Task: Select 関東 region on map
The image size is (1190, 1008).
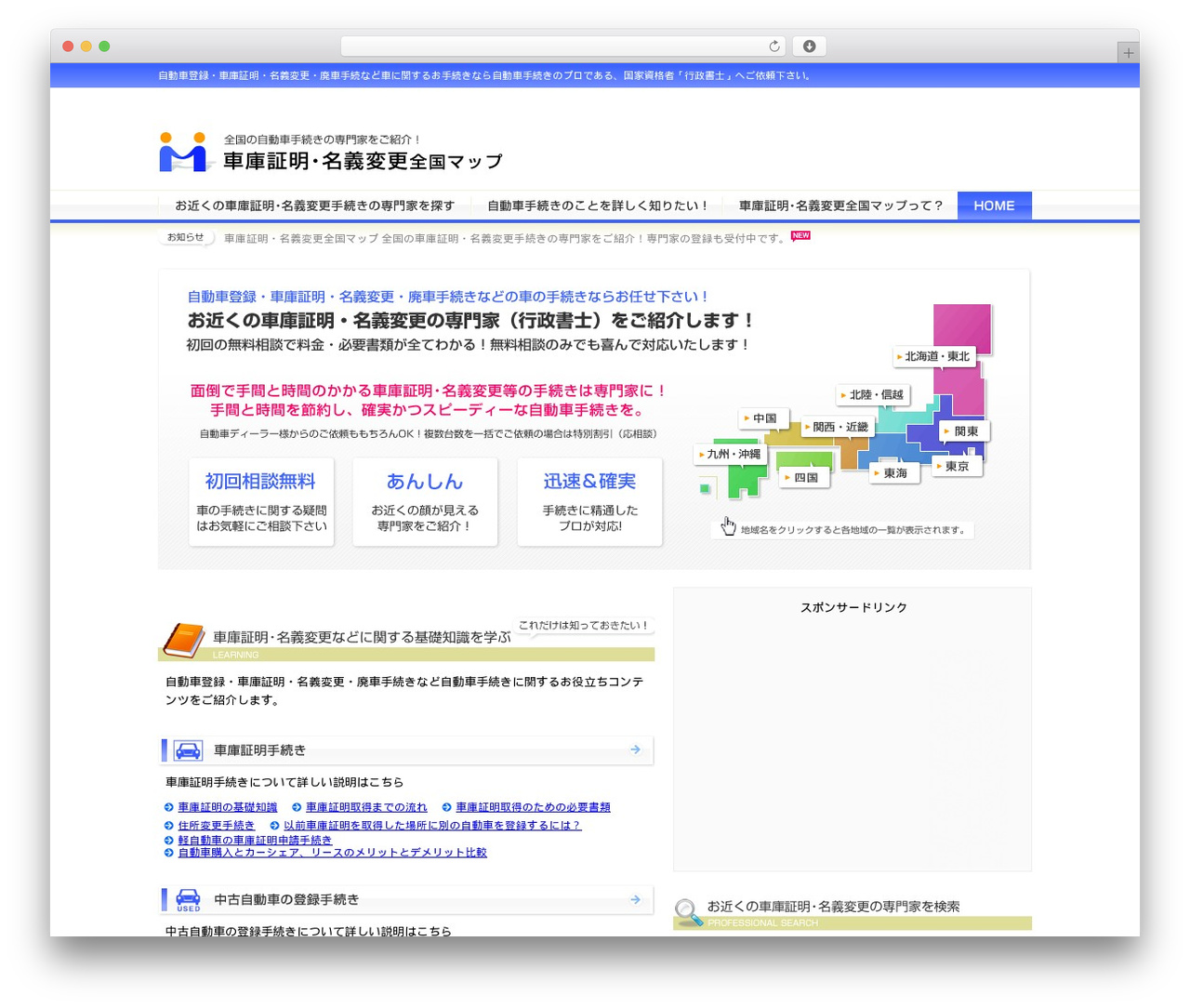Action: [x=963, y=431]
